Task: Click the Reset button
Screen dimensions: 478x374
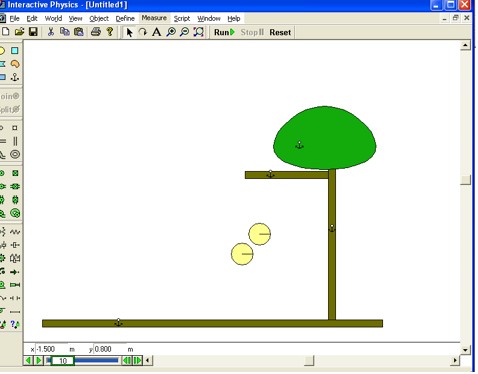Action: point(280,32)
